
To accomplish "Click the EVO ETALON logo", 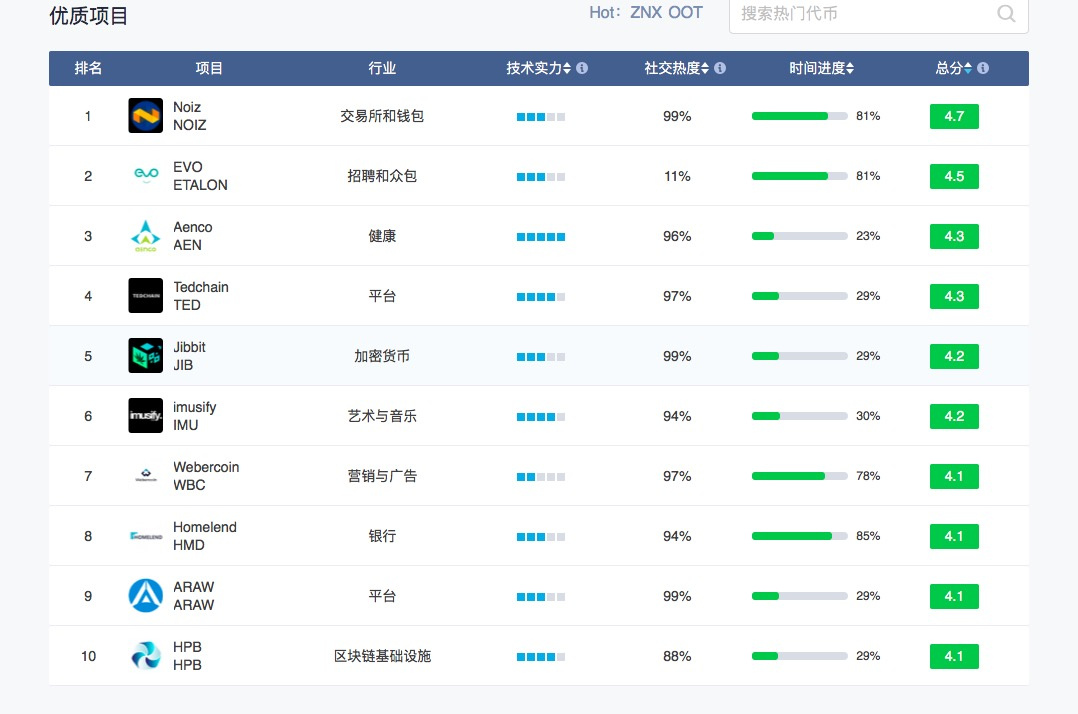I will pyautogui.click(x=146, y=175).
